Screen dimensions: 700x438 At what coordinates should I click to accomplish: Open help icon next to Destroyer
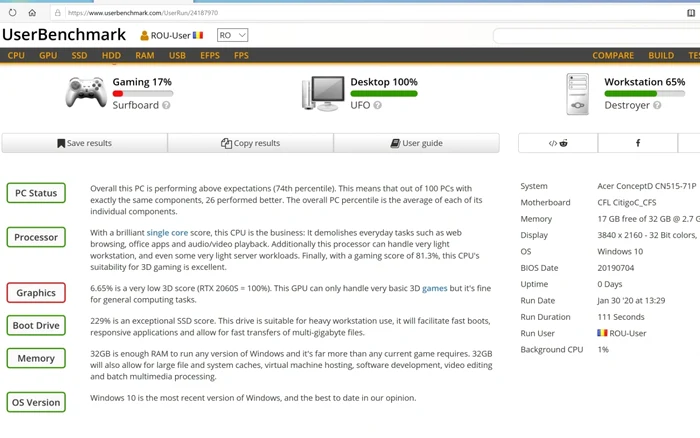click(x=657, y=105)
